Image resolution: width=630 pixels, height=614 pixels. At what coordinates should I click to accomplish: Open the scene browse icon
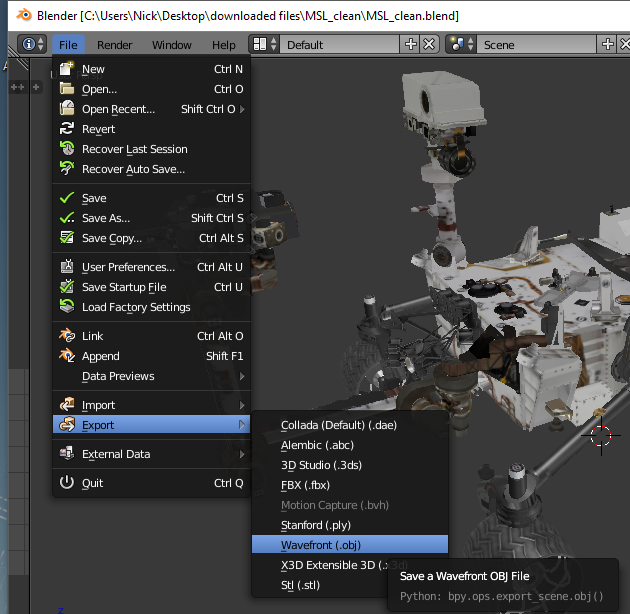[x=457, y=44]
